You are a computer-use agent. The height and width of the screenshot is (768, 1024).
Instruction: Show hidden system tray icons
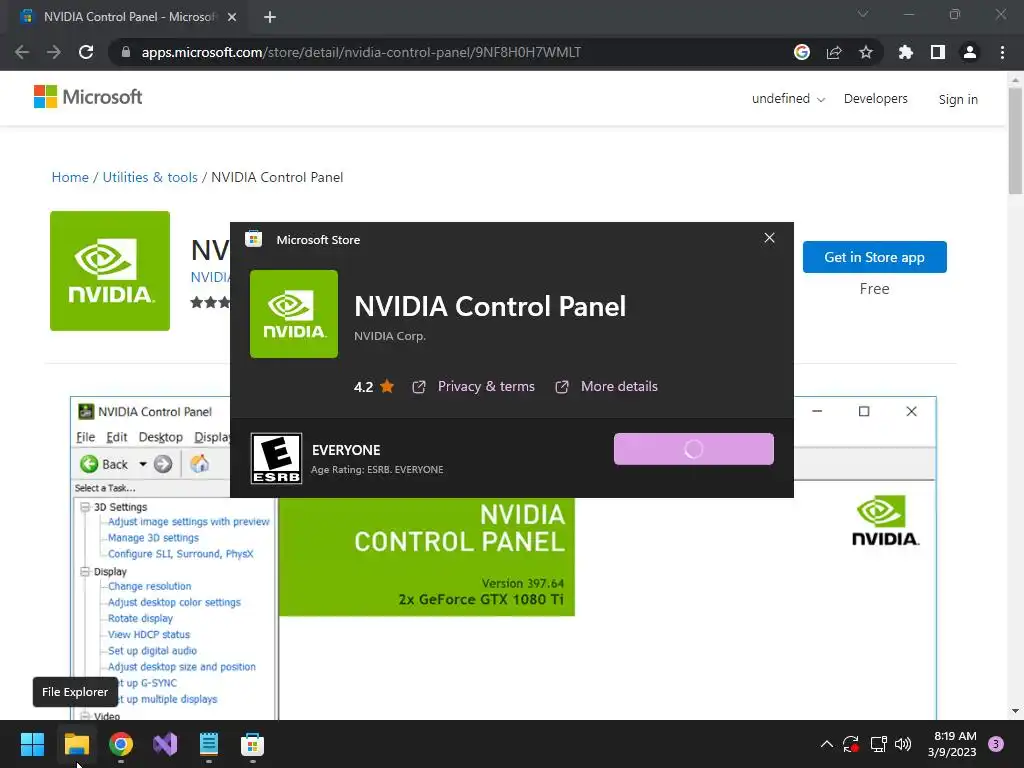coord(827,744)
